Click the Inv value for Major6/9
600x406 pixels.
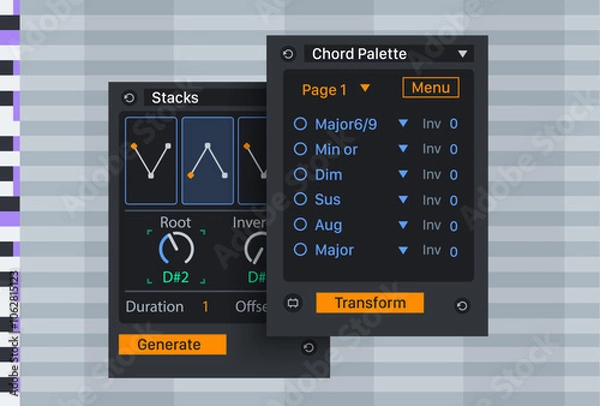click(x=454, y=124)
